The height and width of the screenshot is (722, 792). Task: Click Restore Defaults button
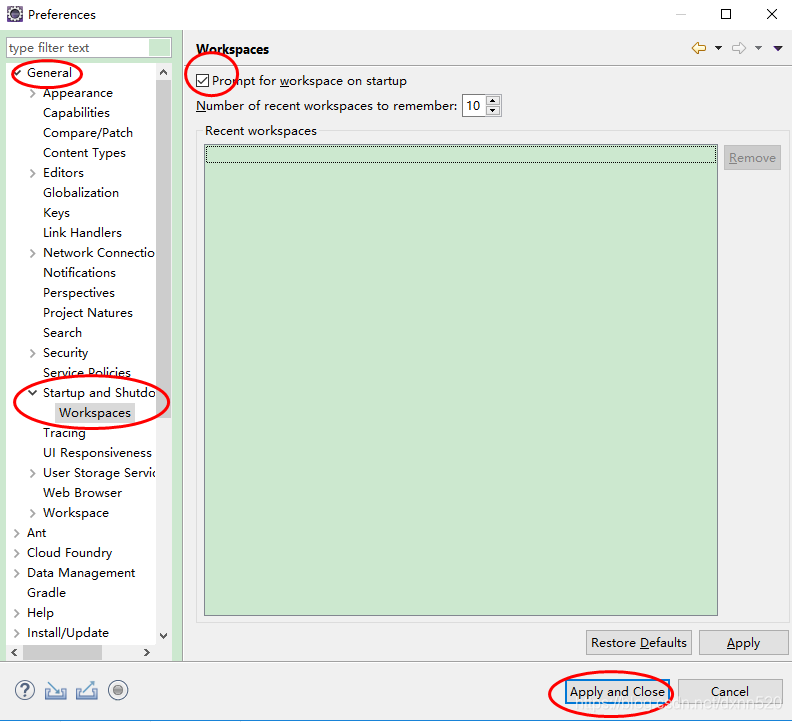[x=638, y=643]
